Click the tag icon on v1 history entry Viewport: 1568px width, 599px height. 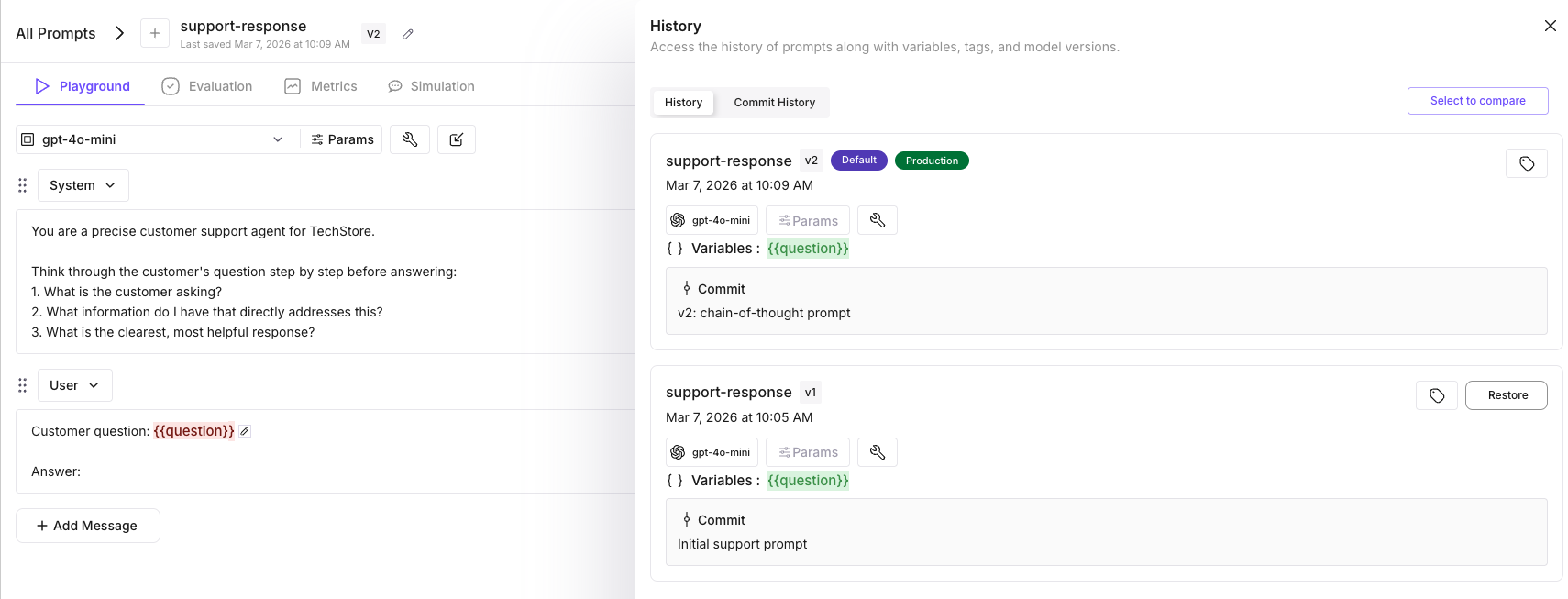click(1436, 395)
